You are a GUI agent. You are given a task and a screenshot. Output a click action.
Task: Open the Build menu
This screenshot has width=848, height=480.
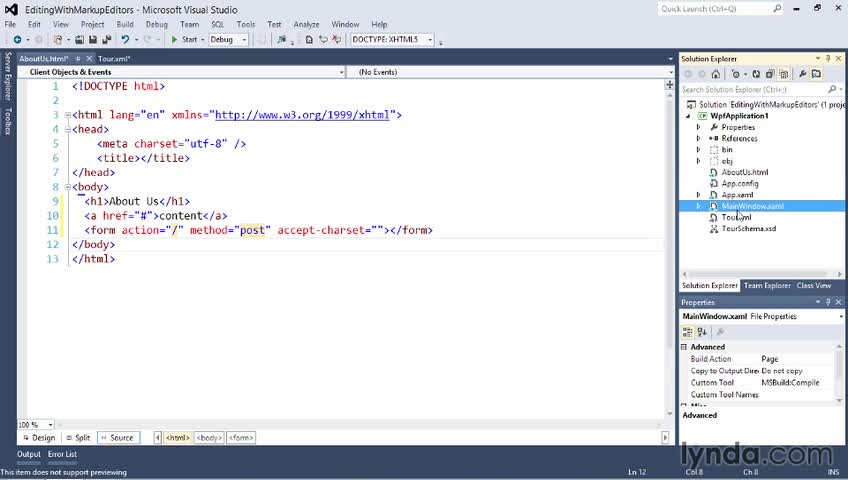click(x=125, y=24)
